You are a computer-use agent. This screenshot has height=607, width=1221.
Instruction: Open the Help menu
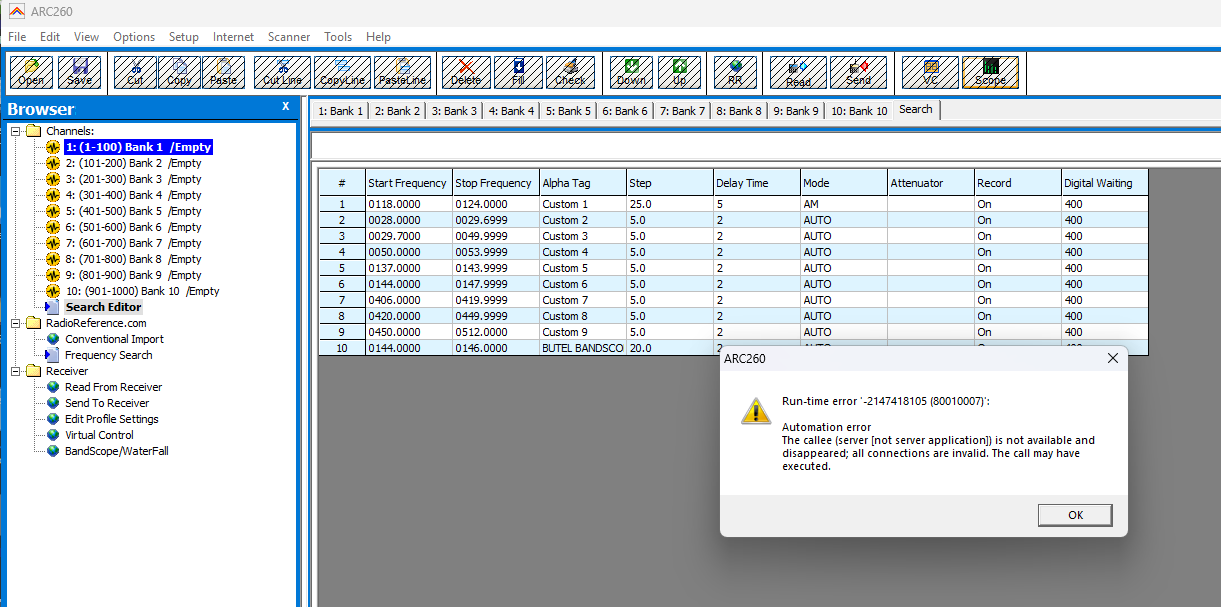coord(378,37)
